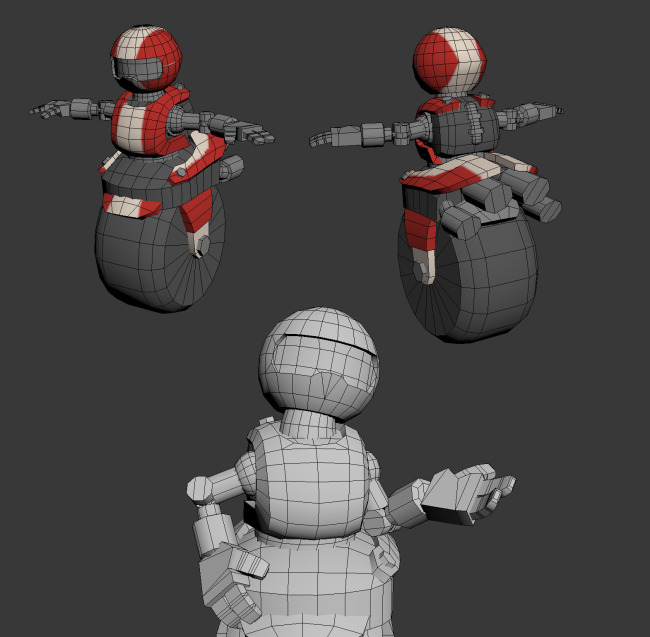650x637 pixels.
Task: Click the back-view robot's red-white seat fender
Action: pyautogui.click(x=450, y=174)
